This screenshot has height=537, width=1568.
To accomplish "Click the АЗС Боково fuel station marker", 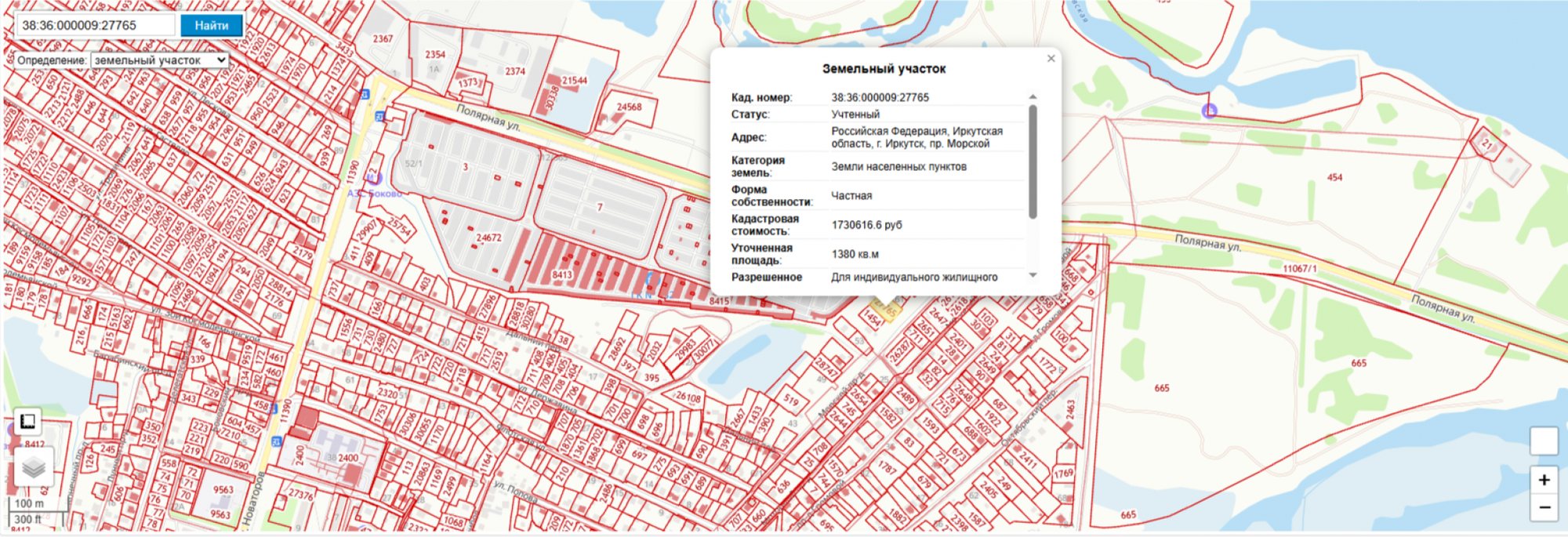I will (x=374, y=179).
